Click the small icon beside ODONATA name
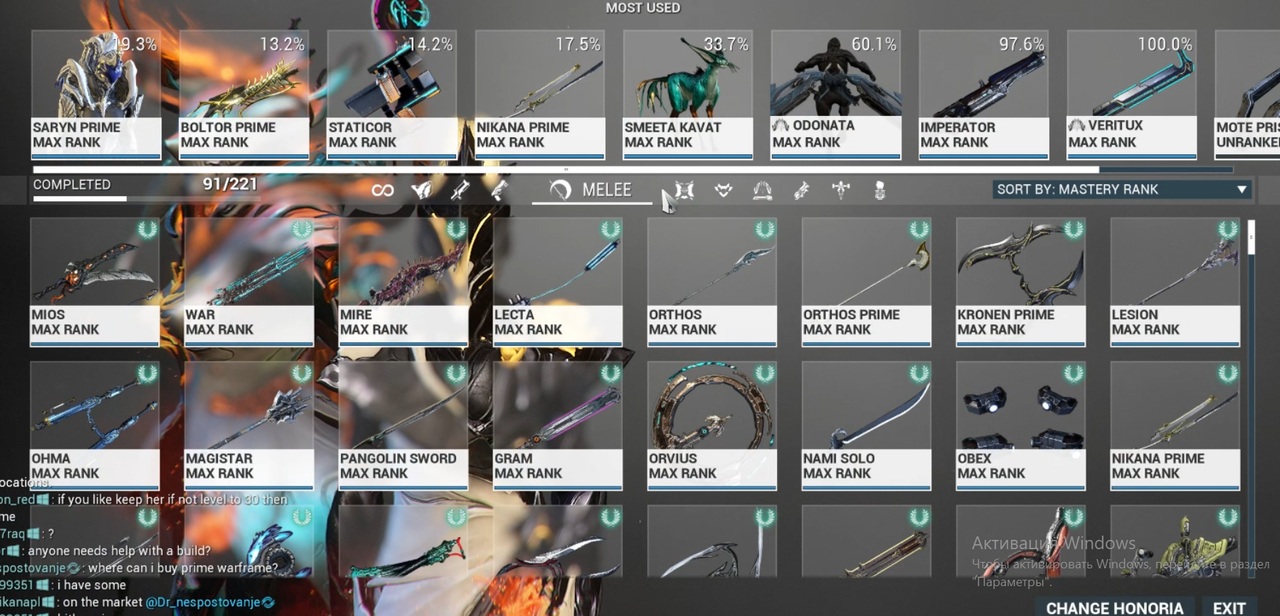The image size is (1280, 616). 780,126
